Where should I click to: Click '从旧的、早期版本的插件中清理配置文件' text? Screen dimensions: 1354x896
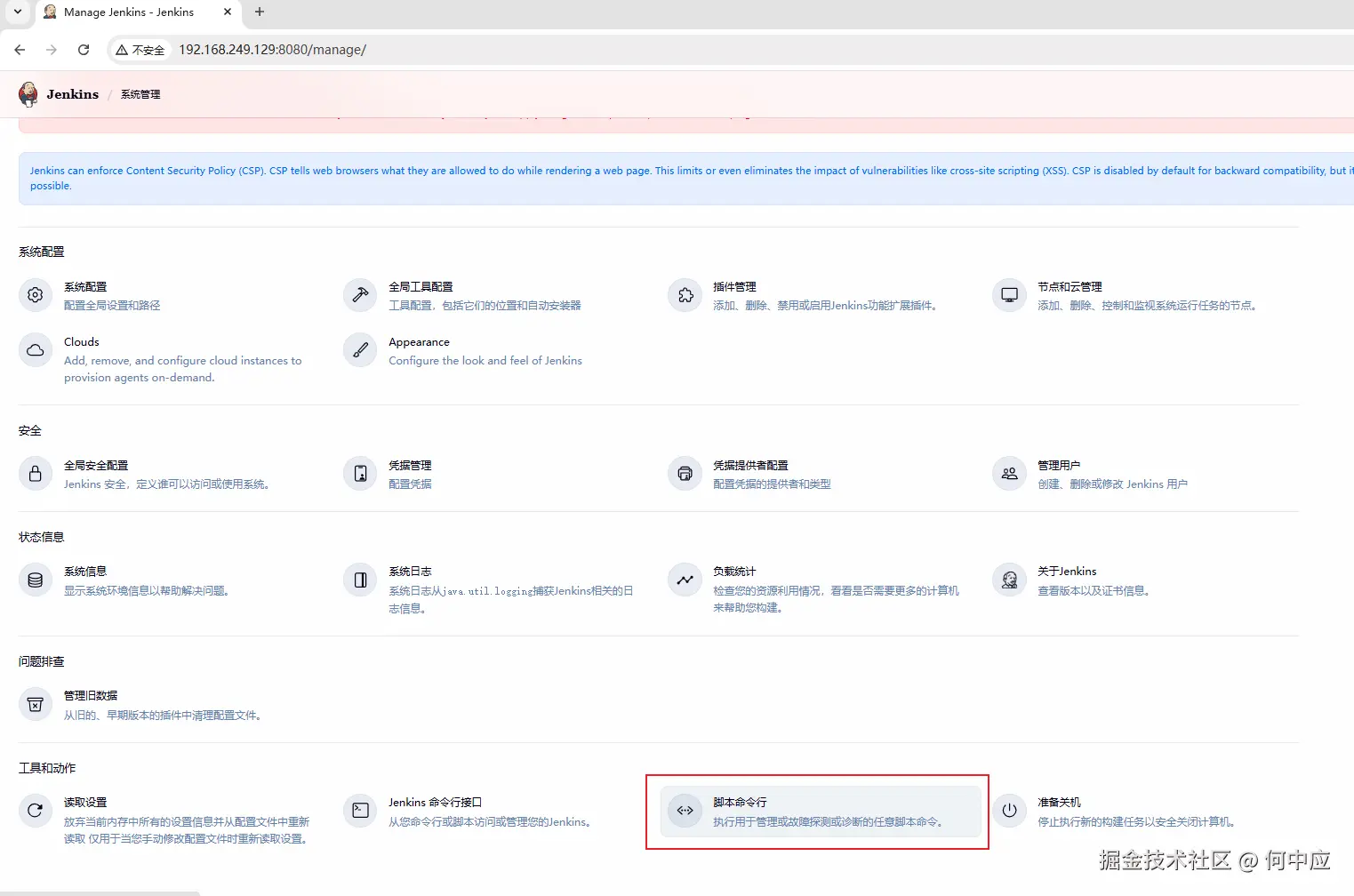click(164, 716)
